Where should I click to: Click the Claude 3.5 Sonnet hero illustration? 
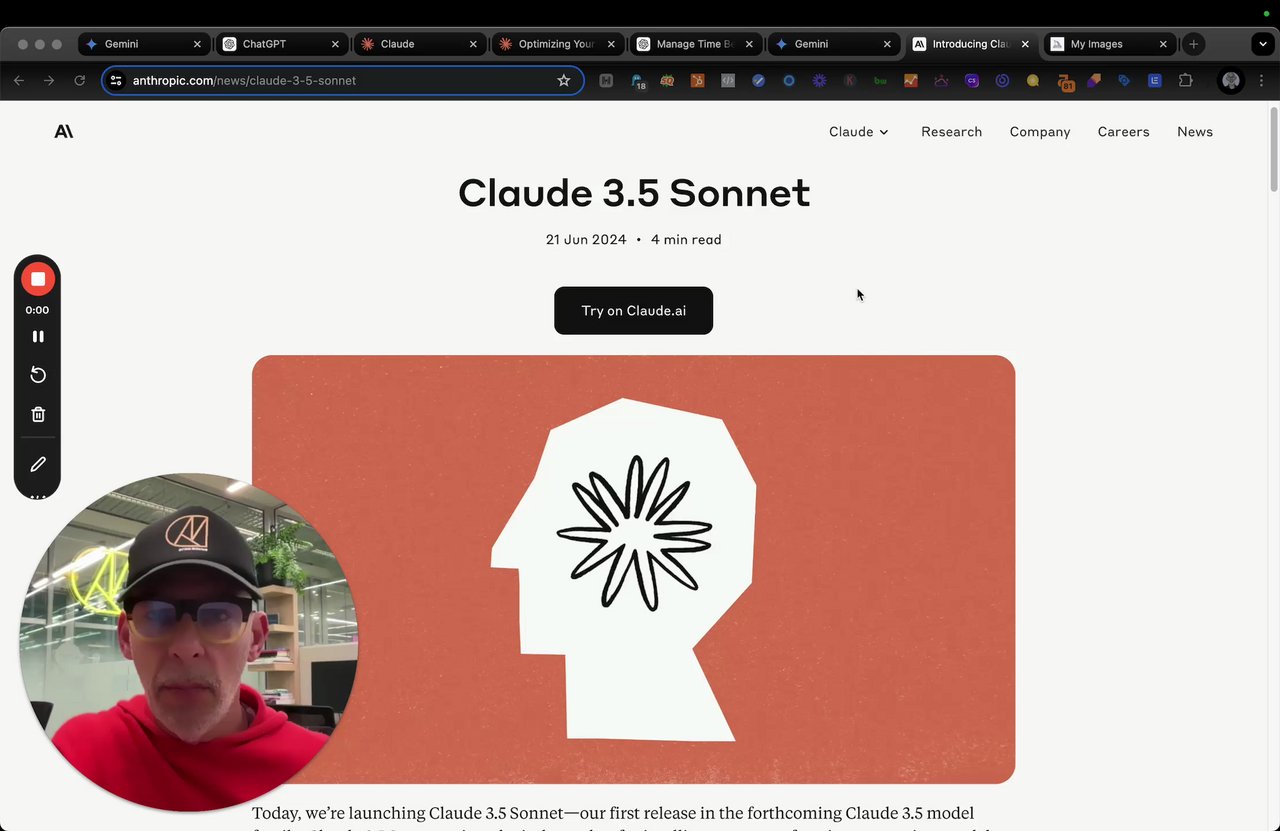(x=634, y=569)
